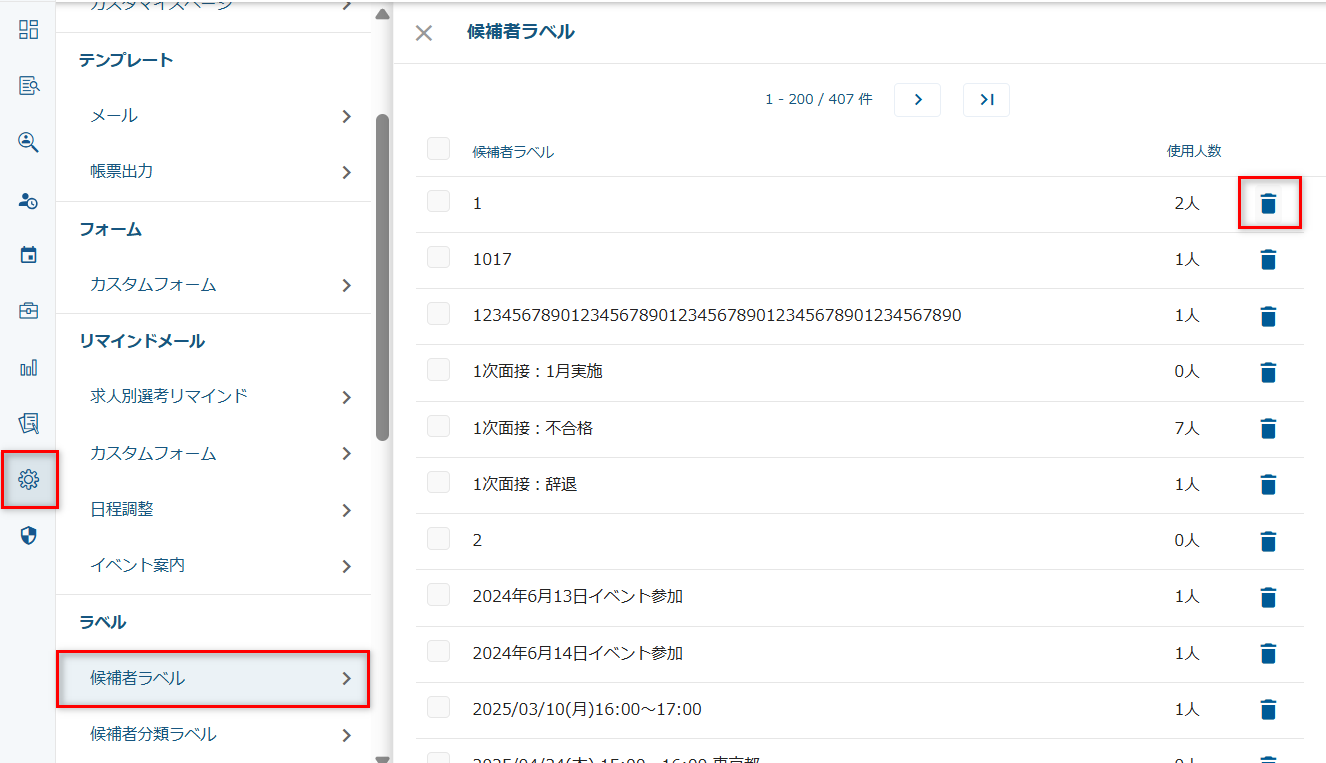1326x763 pixels.
Task: Open the settings gear icon in sidebar
Action: point(29,480)
